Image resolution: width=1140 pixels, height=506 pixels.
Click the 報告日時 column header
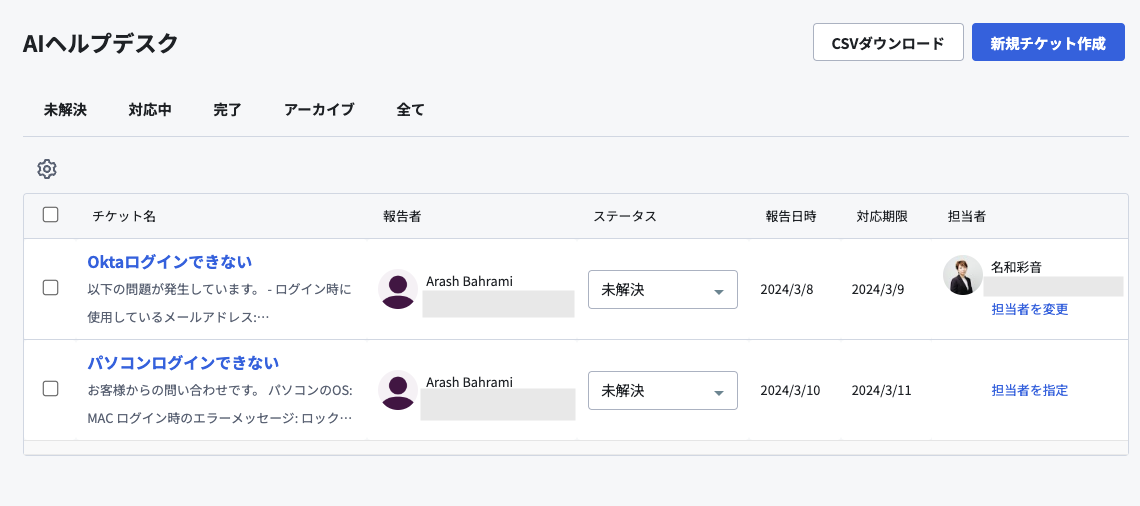790,217
